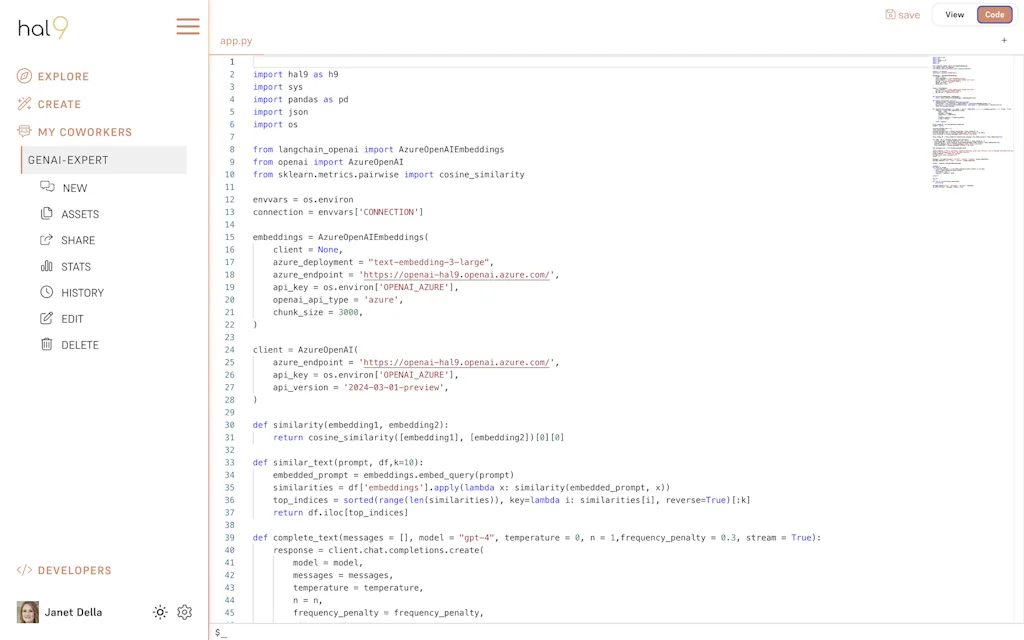The height and width of the screenshot is (640, 1024).
Task: Click the Delete trash can icon
Action: click(46, 344)
